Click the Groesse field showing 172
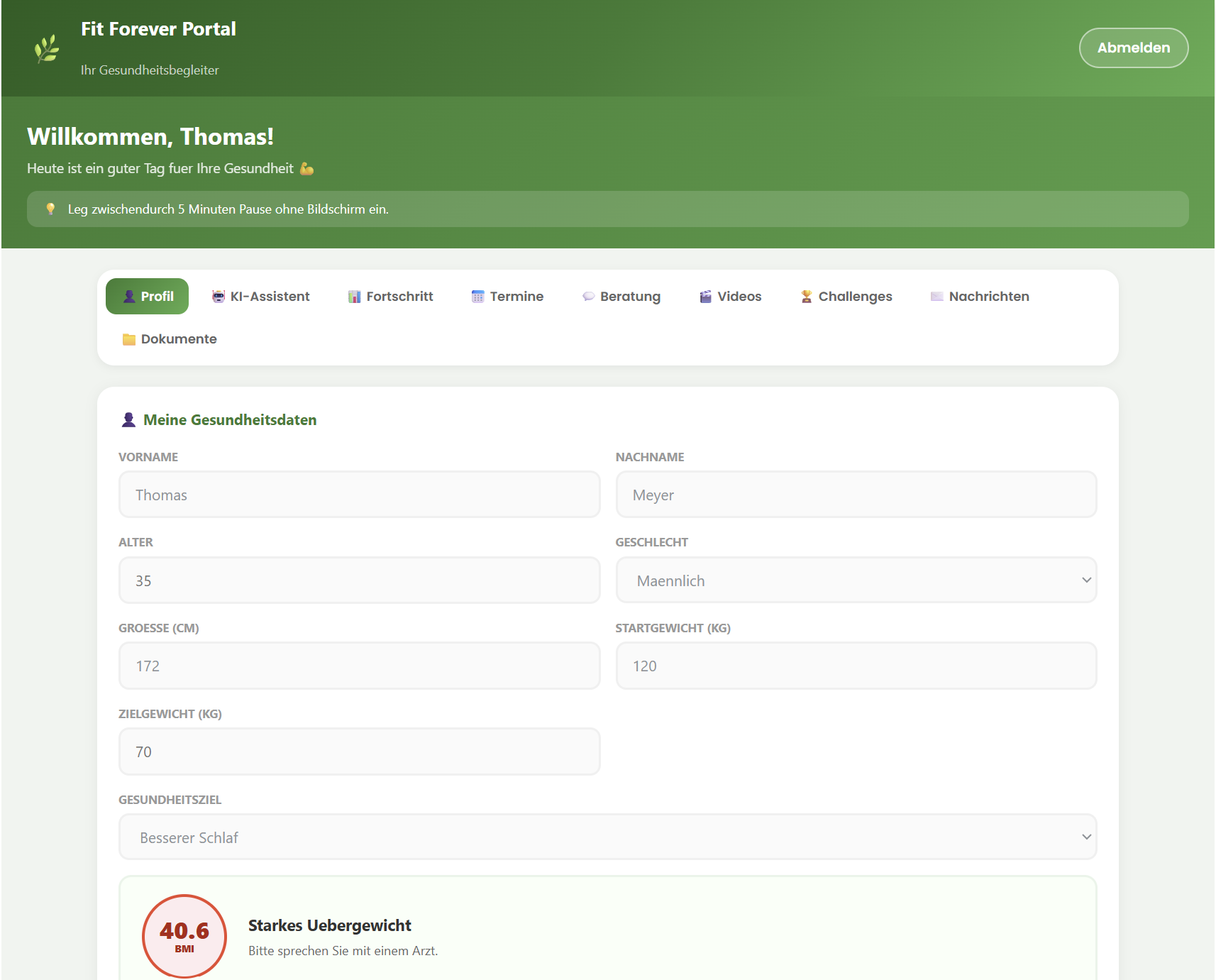This screenshot has height=980, width=1216. [x=360, y=666]
